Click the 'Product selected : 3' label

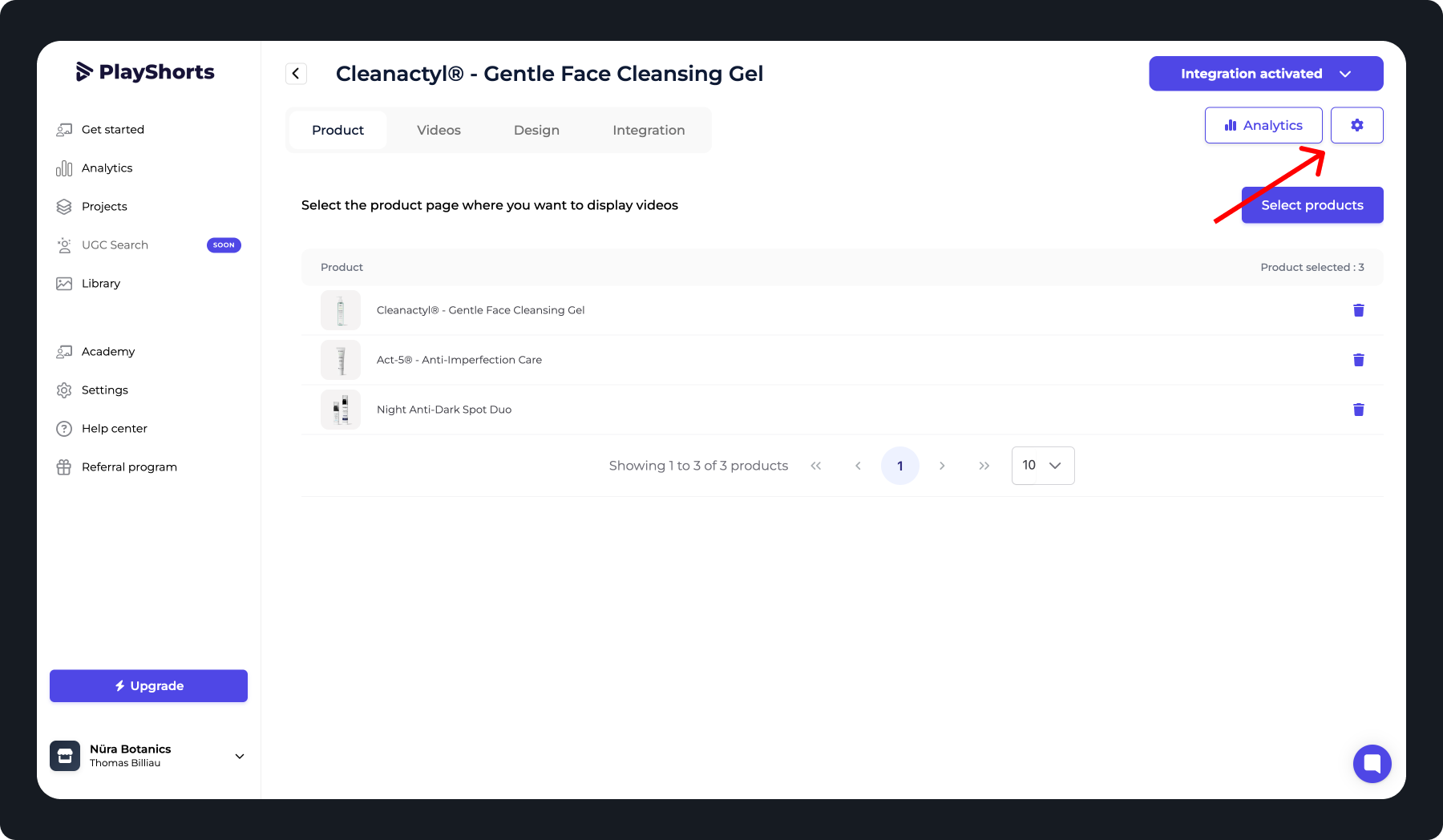pos(1312,268)
